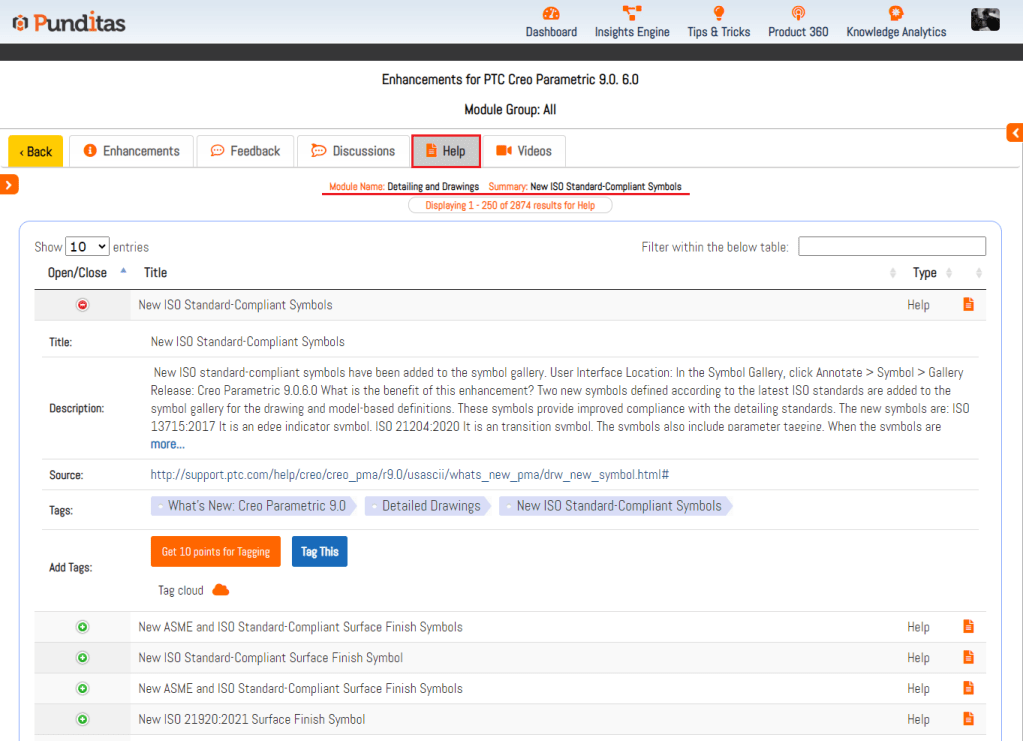Screen dimensions: 1023x741
Task: Expand the New ISO 21920:2021 Surface Finish Symbol row
Action: pos(83,719)
